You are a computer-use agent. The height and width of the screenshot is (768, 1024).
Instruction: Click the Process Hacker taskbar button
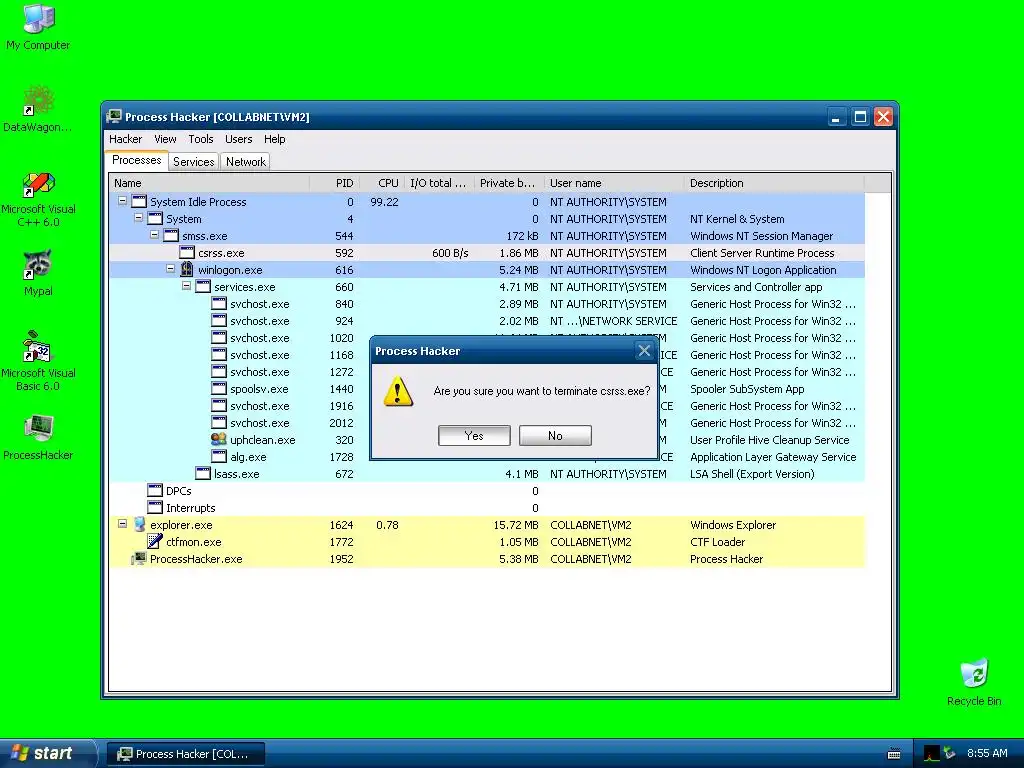[186, 754]
